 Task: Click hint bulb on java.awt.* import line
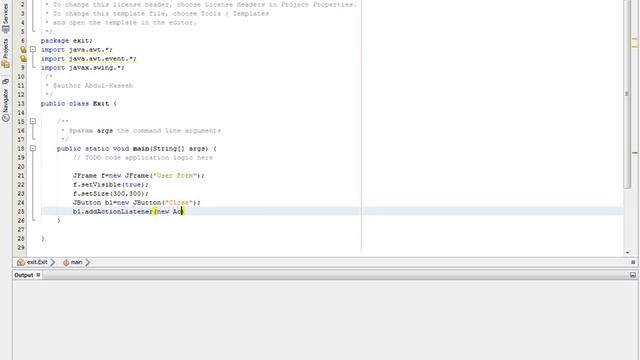[23, 49]
